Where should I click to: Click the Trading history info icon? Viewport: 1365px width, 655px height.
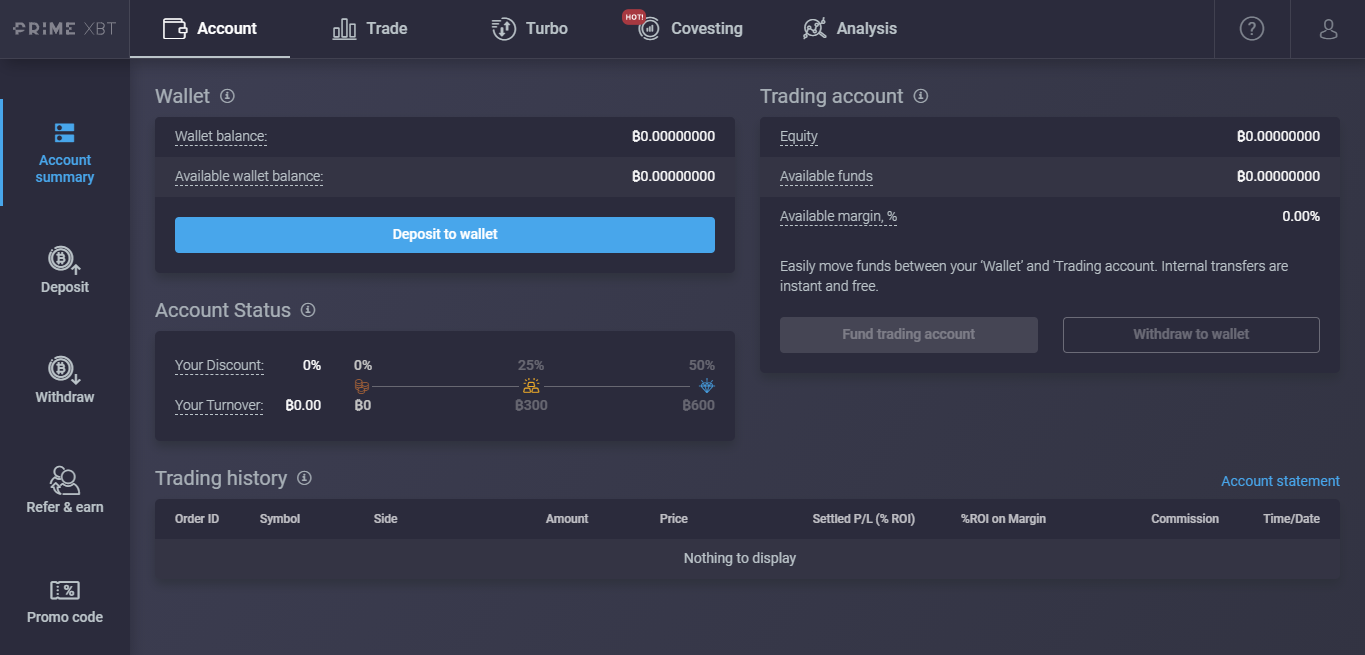click(304, 478)
